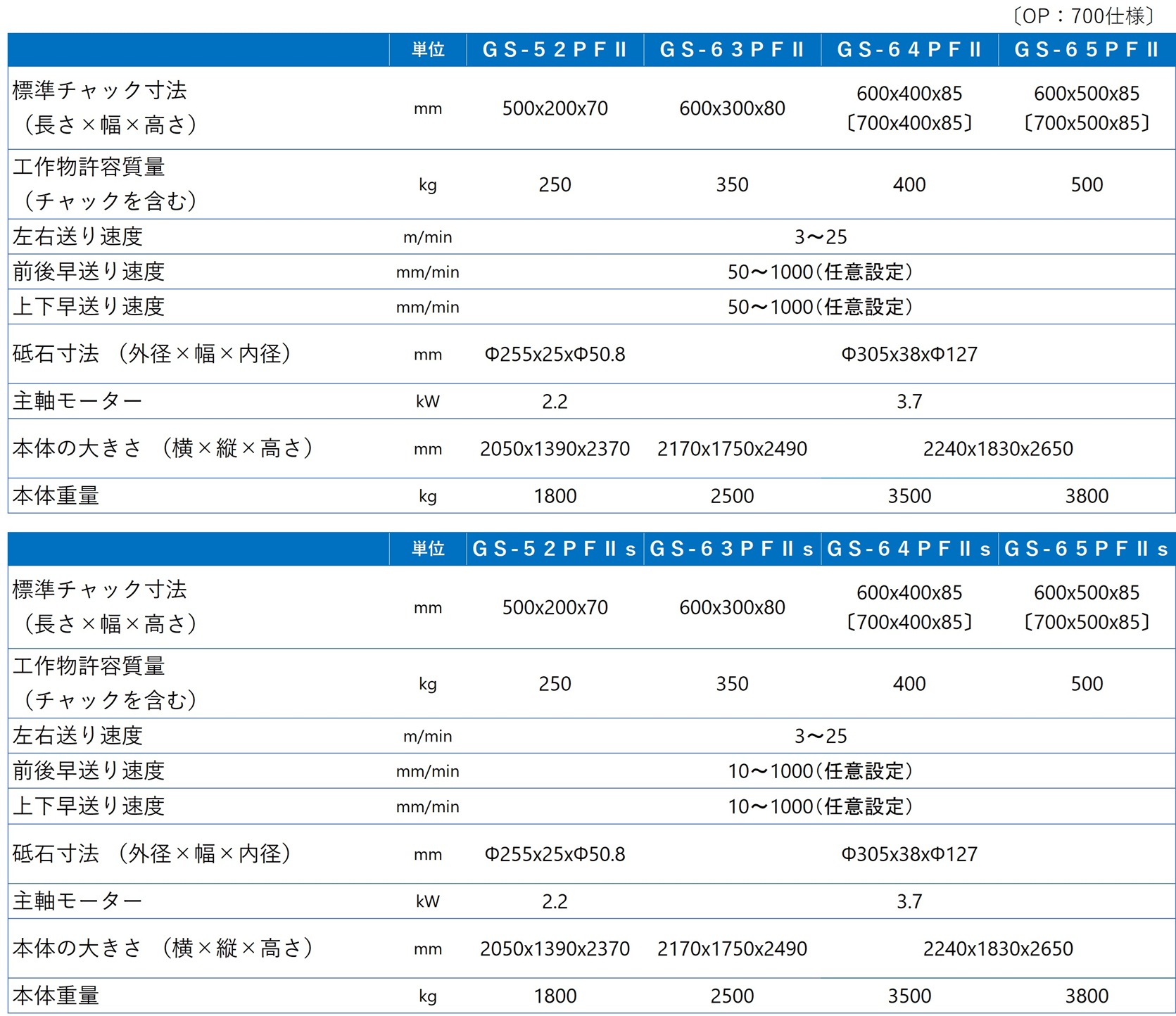Click machine weight 3500 under GS-64PFⅡ
Viewport: 1176px width, 1016px height.
click(x=909, y=497)
